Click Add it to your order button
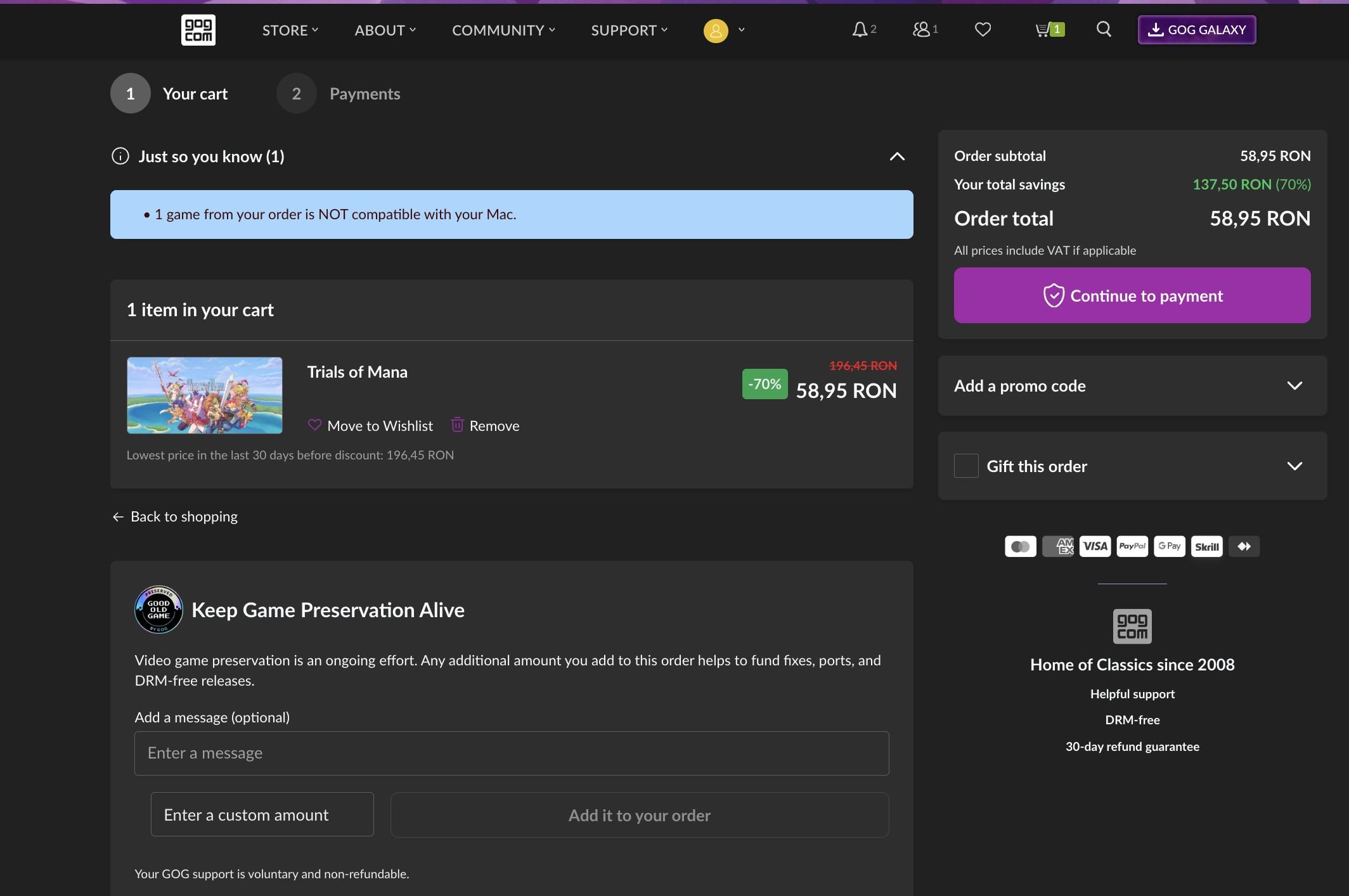 pyautogui.click(x=640, y=815)
